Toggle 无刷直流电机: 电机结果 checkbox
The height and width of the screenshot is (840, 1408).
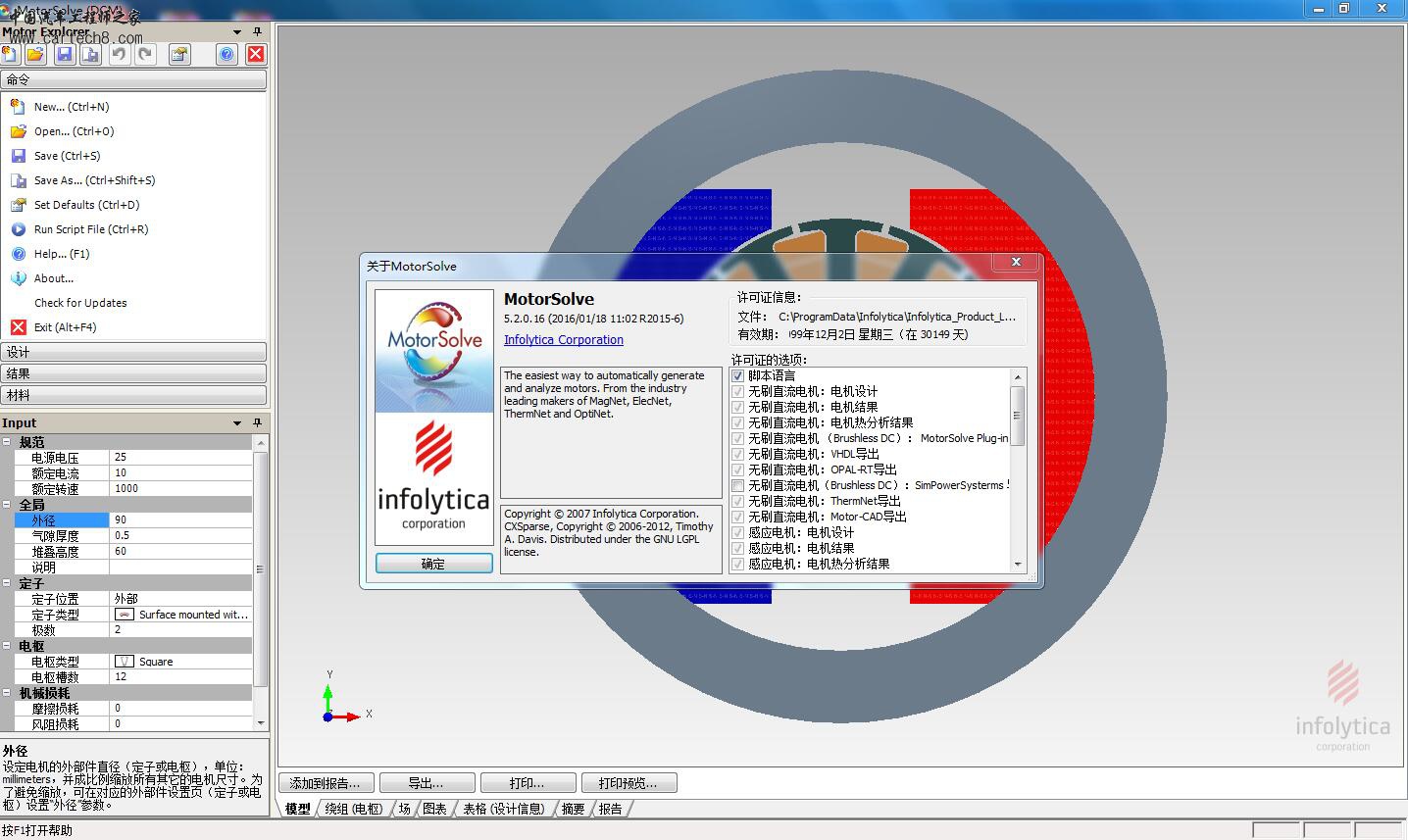738,407
